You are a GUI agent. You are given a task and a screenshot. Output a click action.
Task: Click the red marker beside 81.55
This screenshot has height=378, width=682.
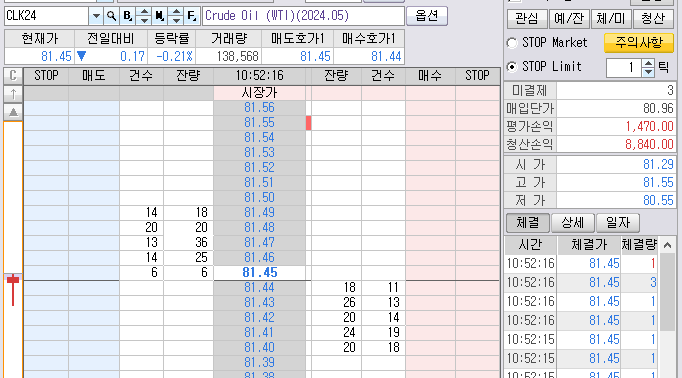(308, 123)
